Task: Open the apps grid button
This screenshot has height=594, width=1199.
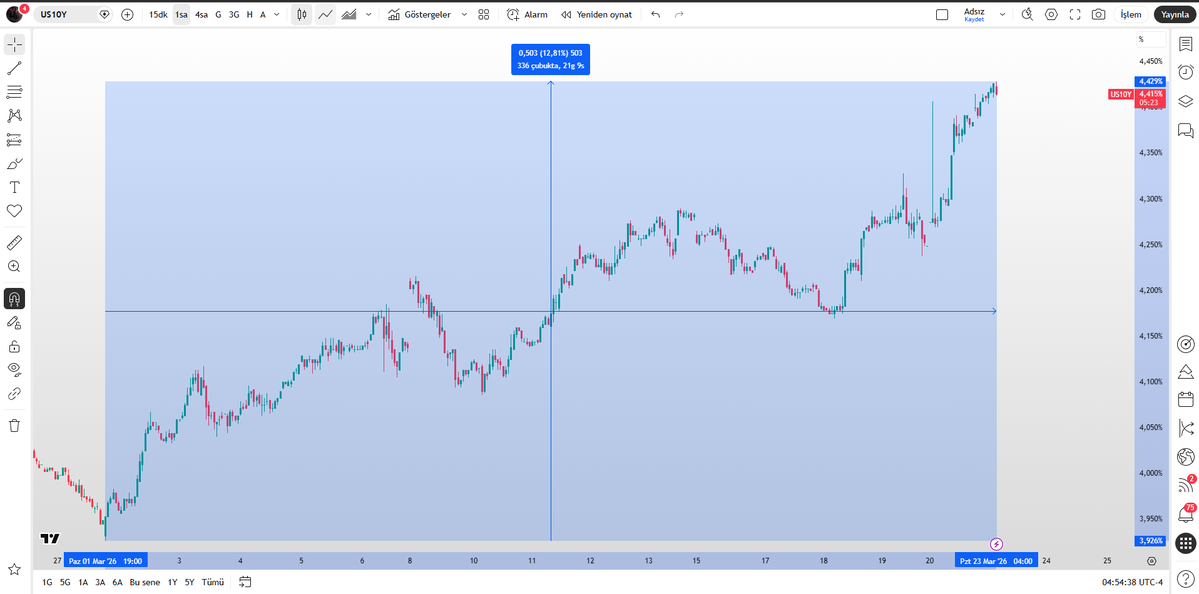Action: [1185, 544]
